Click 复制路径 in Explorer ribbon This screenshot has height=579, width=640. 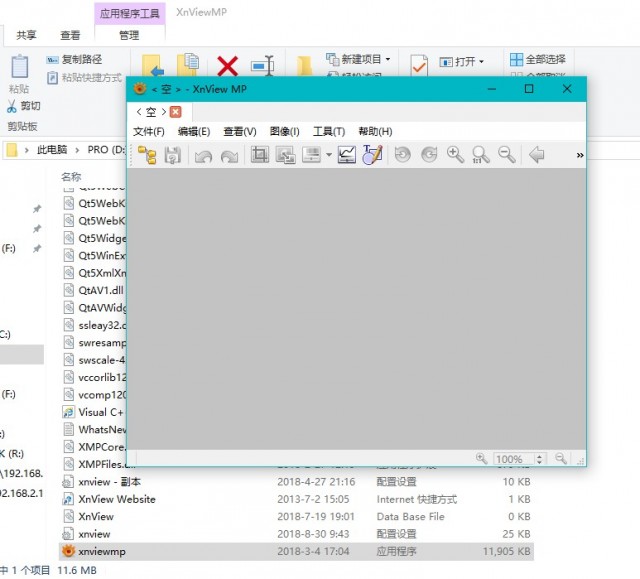pos(74,60)
